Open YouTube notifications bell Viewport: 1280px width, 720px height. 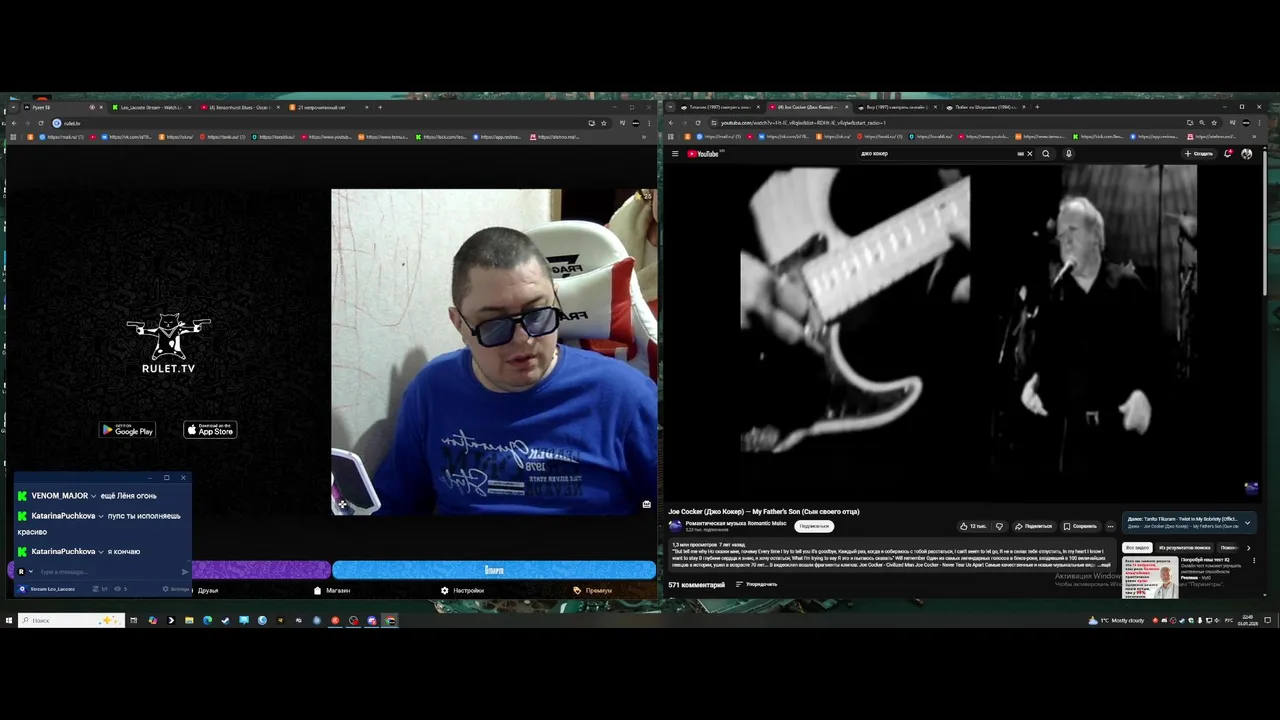pyautogui.click(x=1228, y=154)
